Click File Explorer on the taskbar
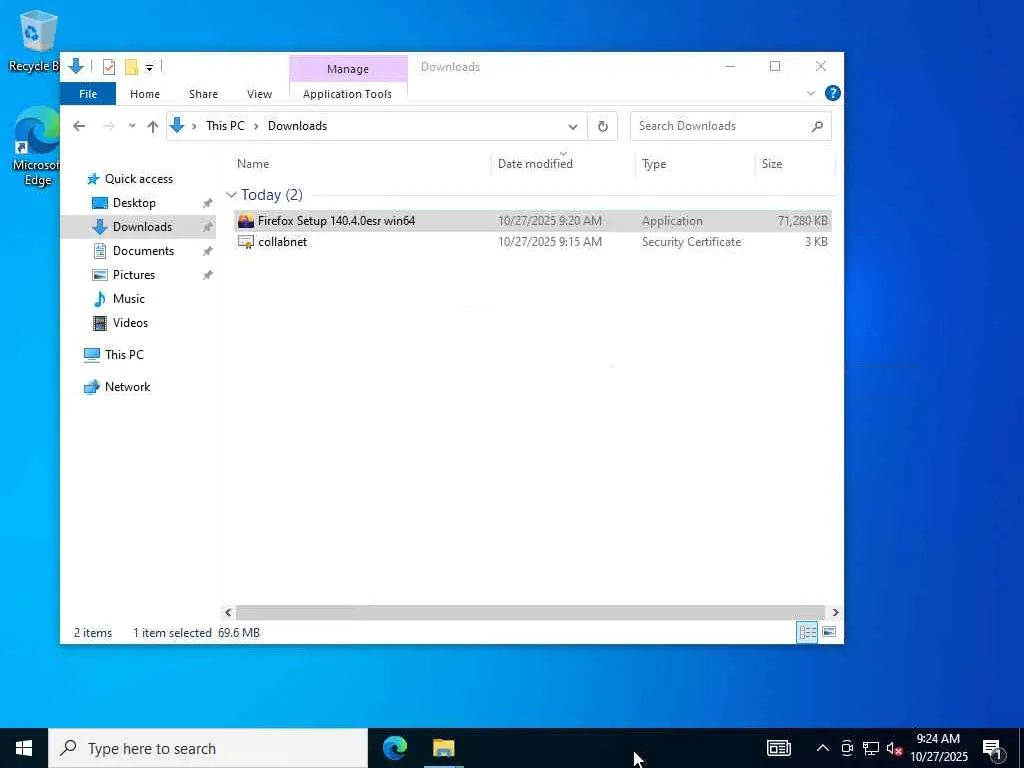Viewport: 1024px width, 768px height. point(443,748)
